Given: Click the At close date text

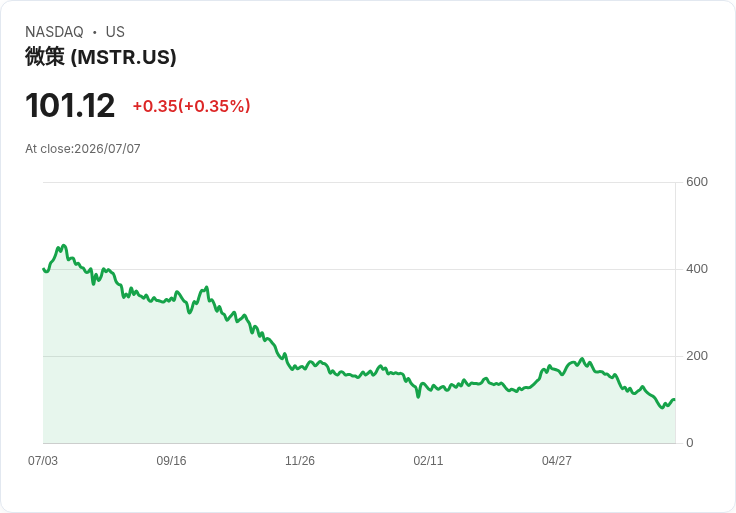Looking at the screenshot, I should tap(83, 149).
